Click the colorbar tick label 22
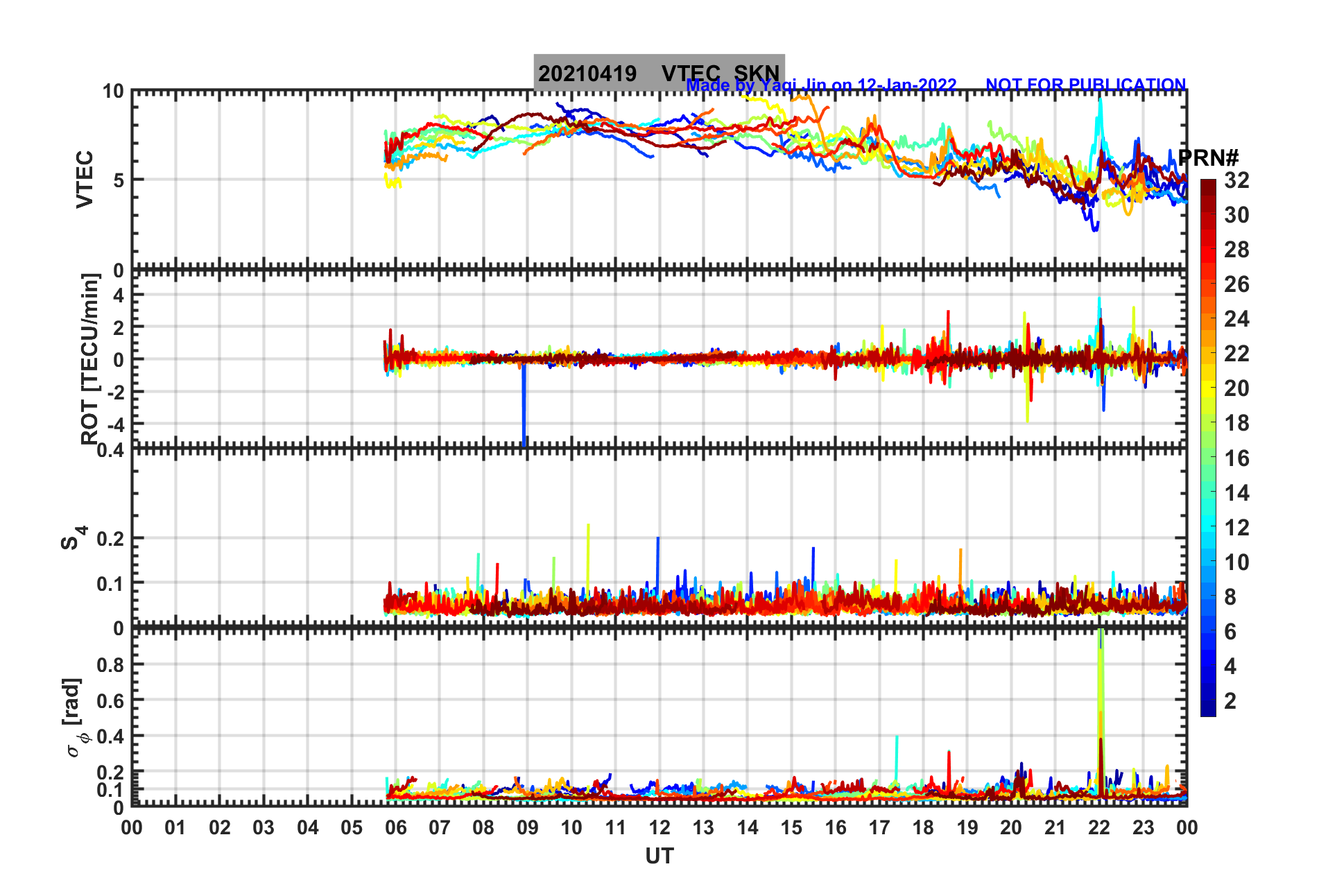 tap(1236, 354)
